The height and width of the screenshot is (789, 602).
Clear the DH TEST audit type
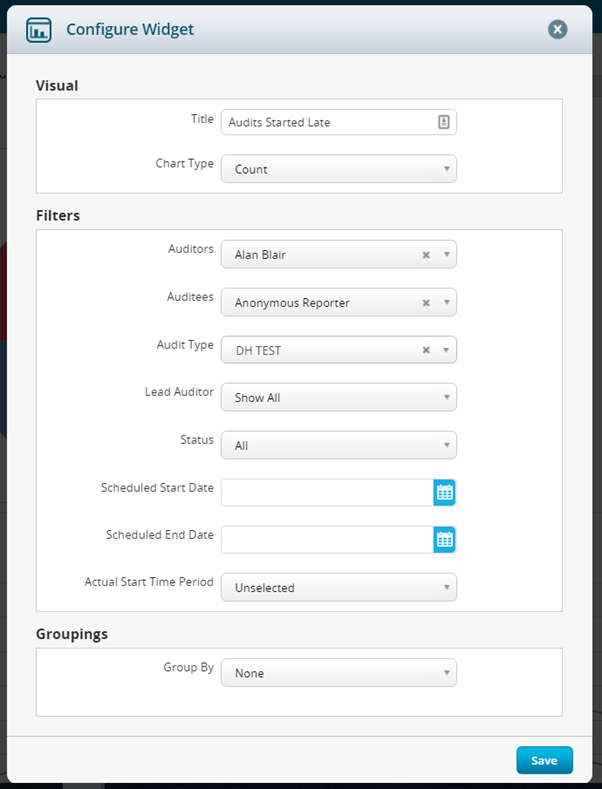point(426,350)
